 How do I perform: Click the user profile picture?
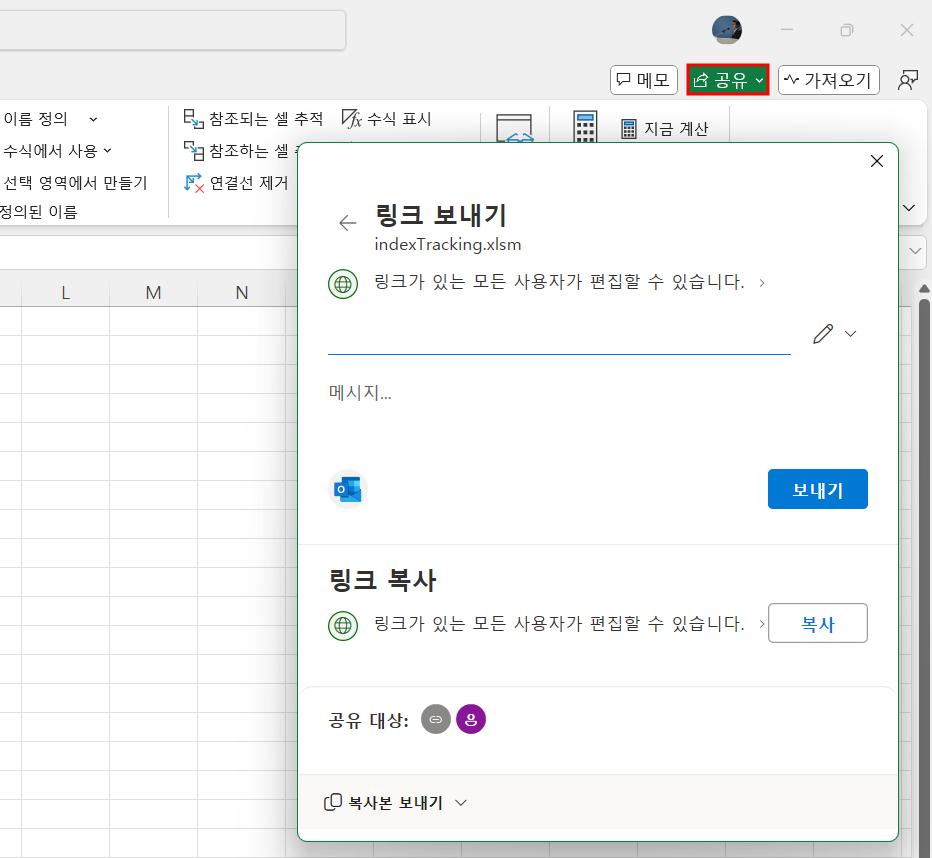(726, 30)
